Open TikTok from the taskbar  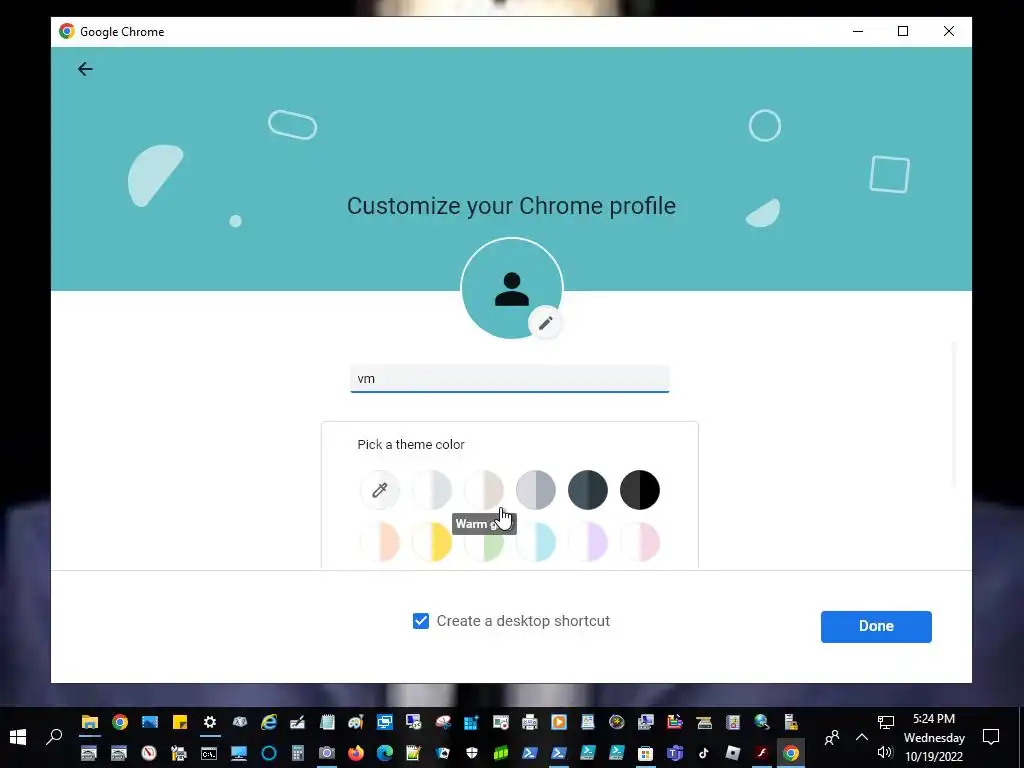tap(703, 754)
